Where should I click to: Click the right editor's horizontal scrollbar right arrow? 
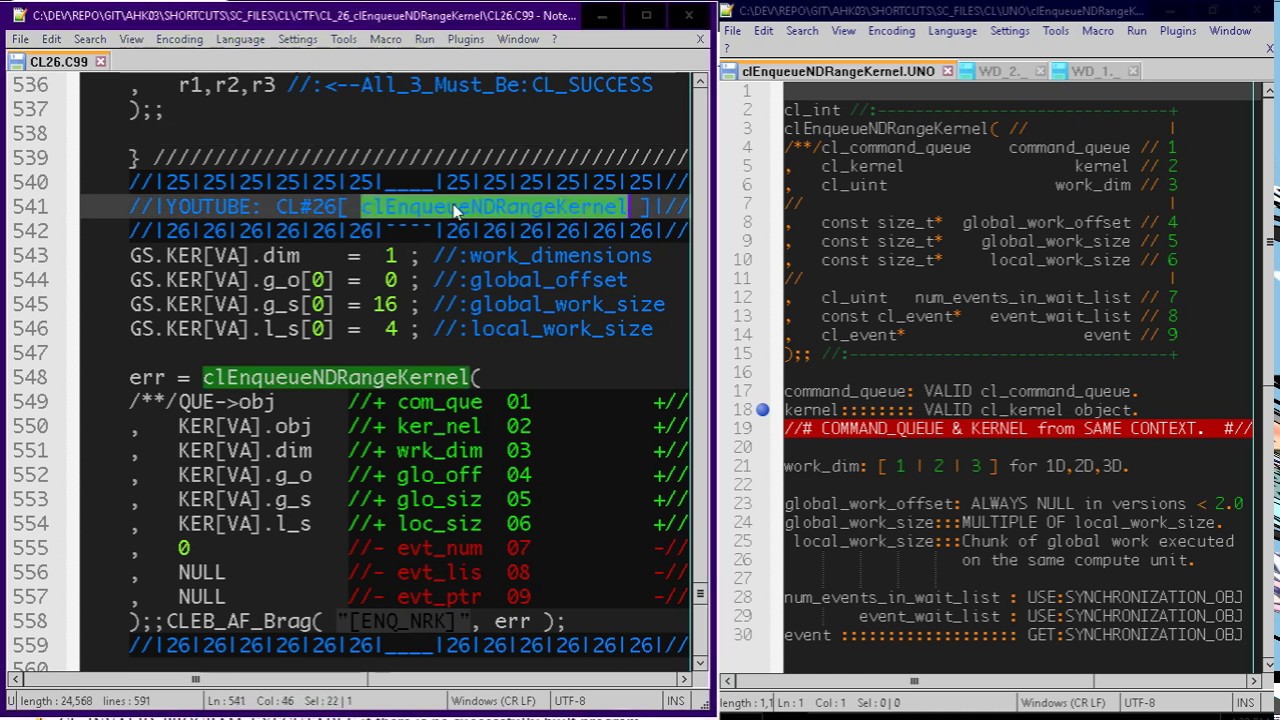pos(1253,681)
